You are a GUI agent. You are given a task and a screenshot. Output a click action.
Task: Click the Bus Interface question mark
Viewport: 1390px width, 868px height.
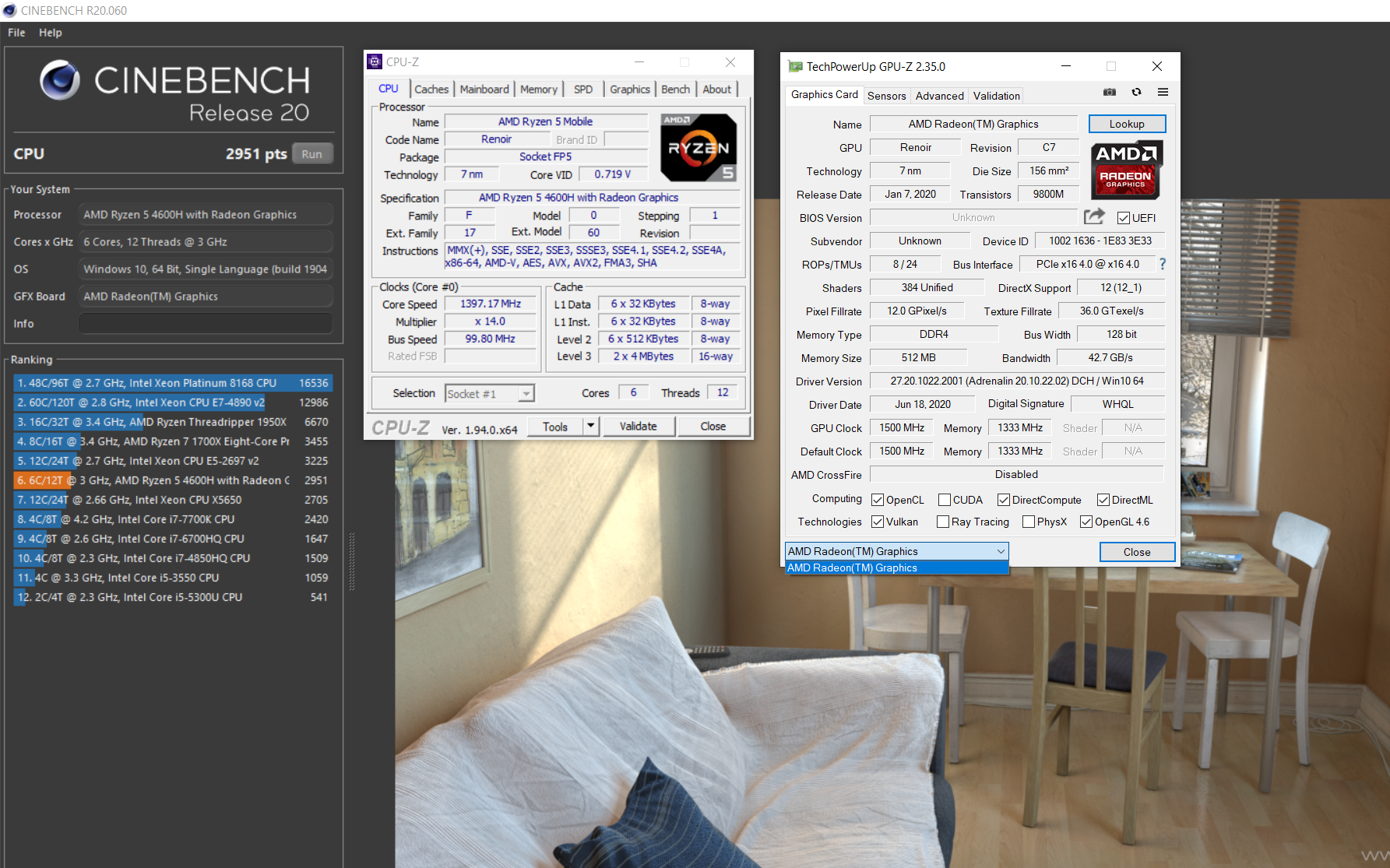pyautogui.click(x=1163, y=264)
